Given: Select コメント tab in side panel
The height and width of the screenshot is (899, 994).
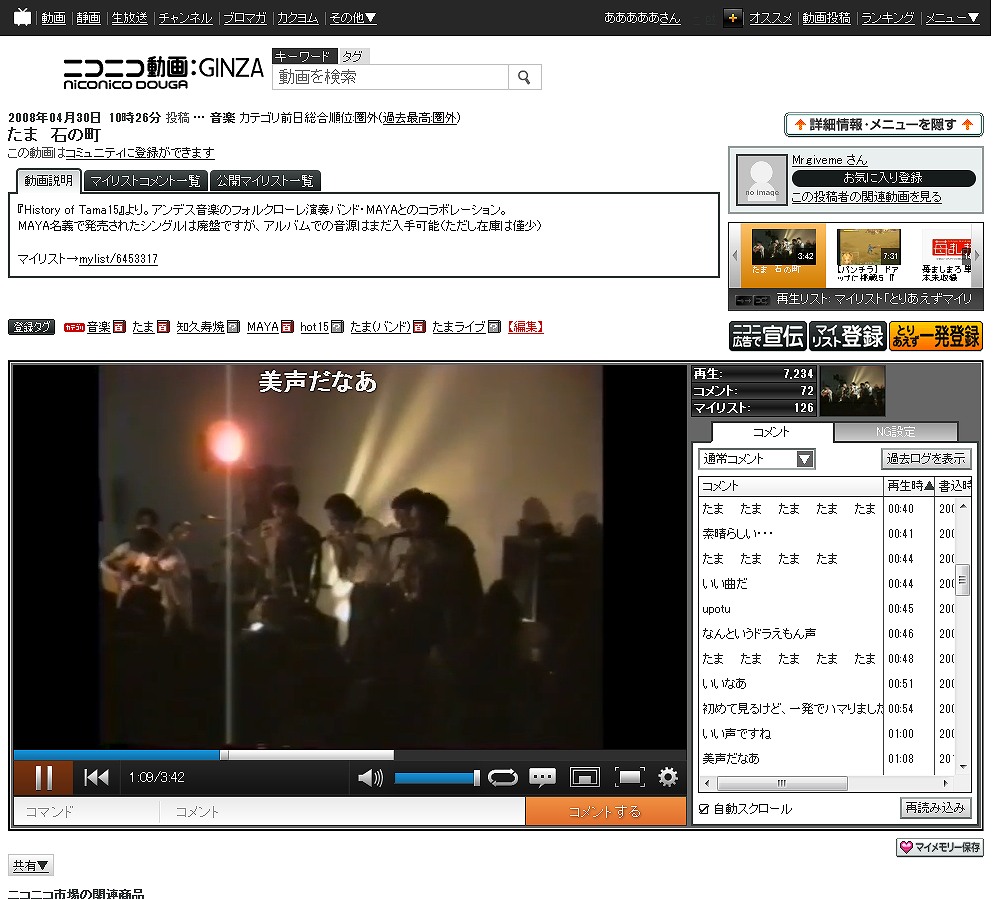Looking at the screenshot, I should pyautogui.click(x=771, y=432).
